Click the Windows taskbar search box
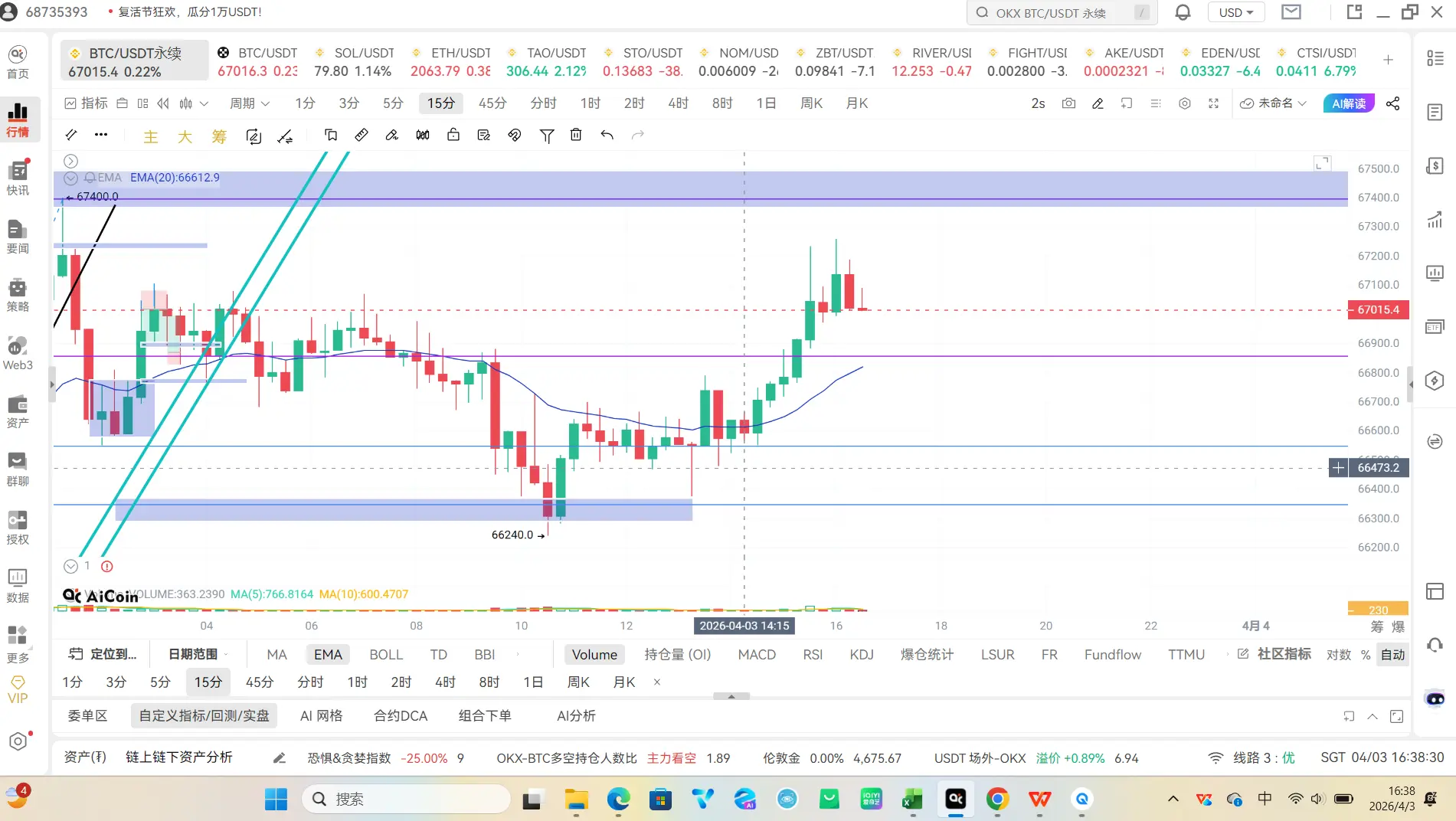Viewport: 1456px width, 821px height. pos(407,799)
